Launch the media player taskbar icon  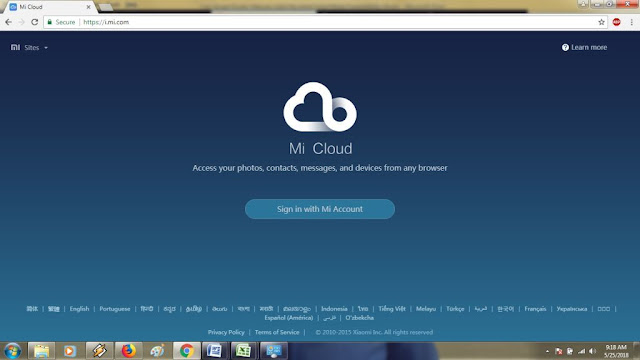70,351
